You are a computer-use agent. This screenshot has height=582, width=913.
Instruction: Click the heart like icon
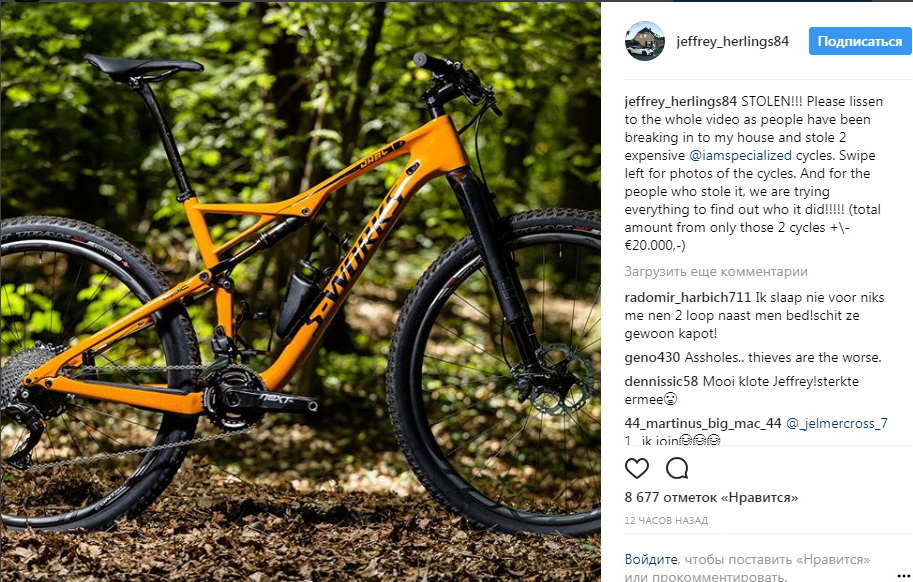point(636,468)
